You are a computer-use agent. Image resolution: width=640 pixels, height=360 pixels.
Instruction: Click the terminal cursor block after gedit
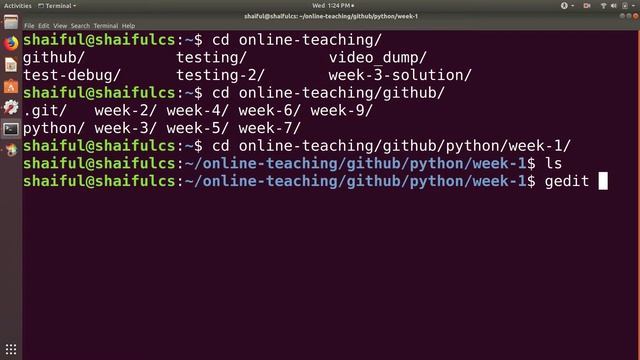[603, 181]
